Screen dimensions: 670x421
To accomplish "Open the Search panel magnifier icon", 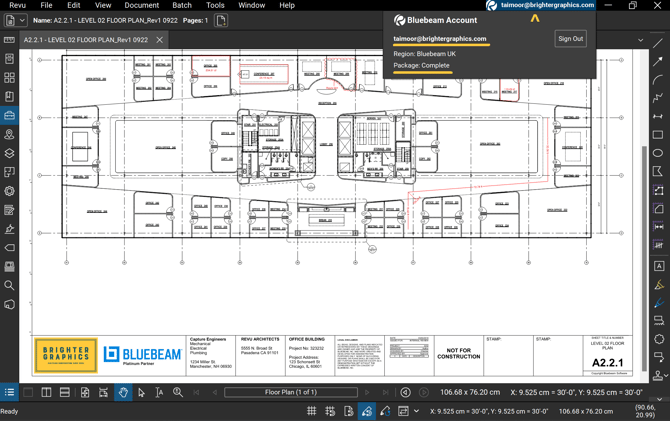I will [9, 285].
